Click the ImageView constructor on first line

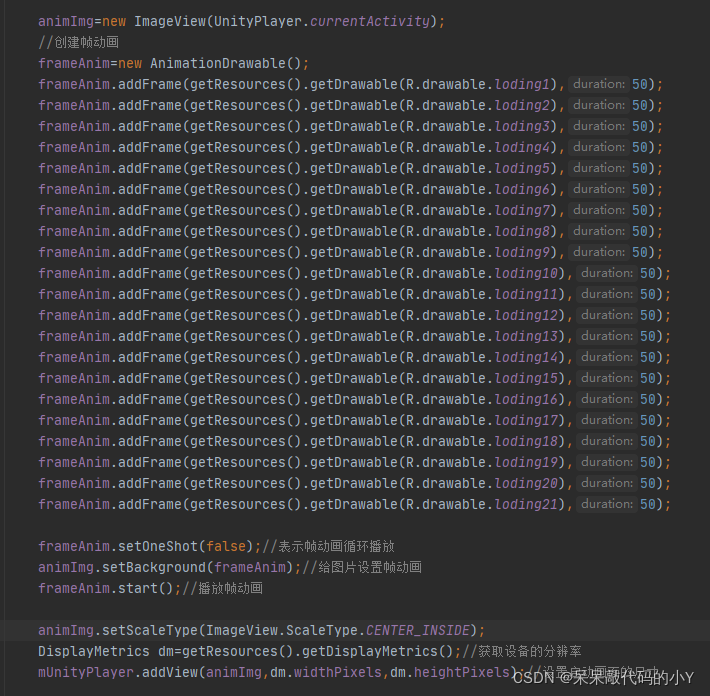tap(169, 21)
